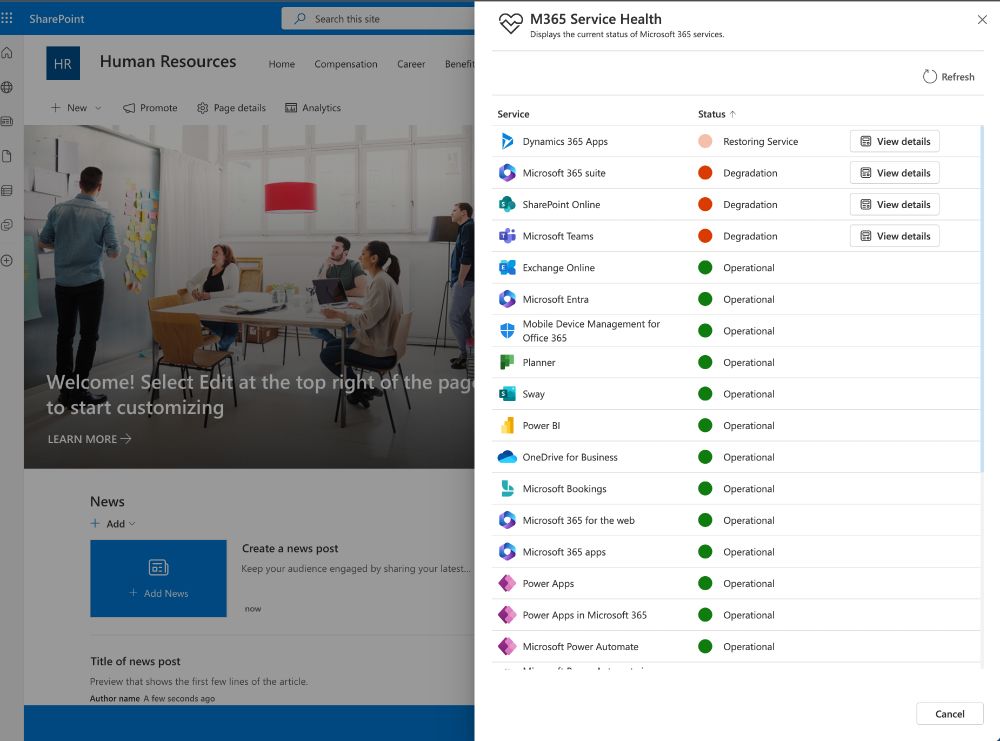Click the Microsoft Entra icon
Screen dimensions: 1000x741
click(507, 299)
